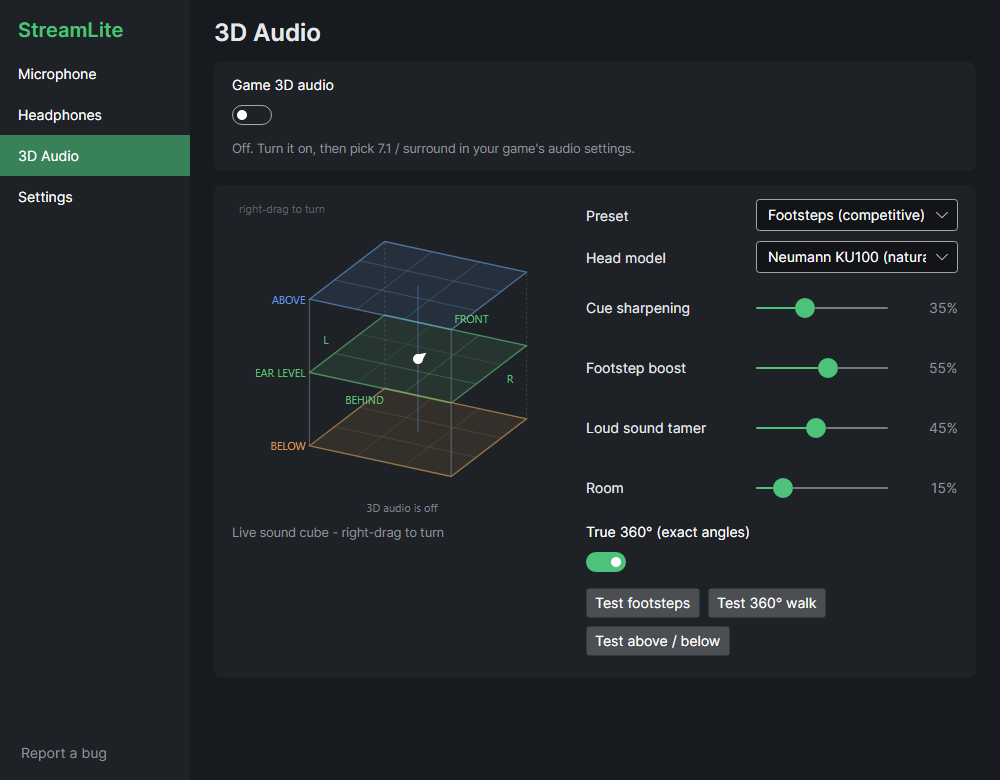
Task: Click the L label on the sound cube
Action: tap(326, 341)
